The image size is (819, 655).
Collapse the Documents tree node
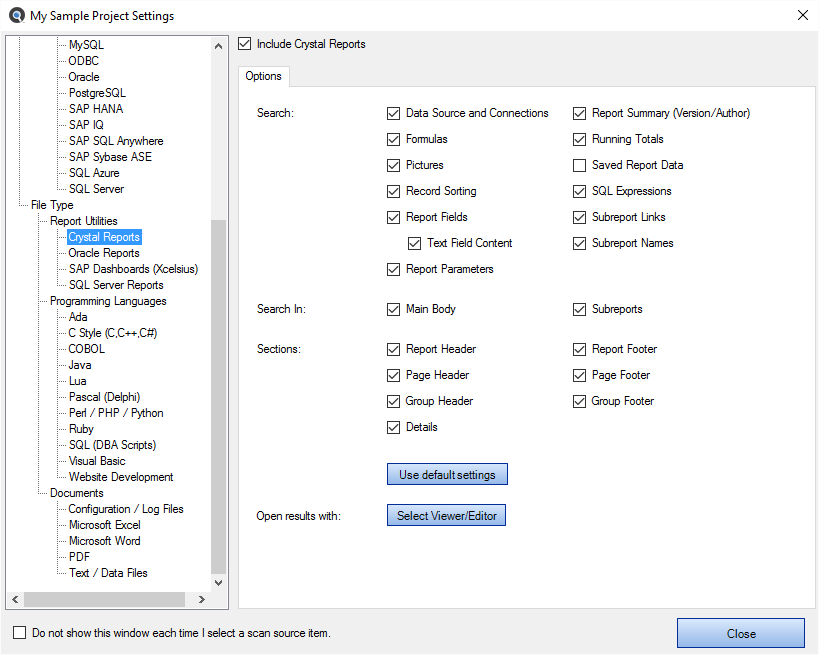tap(77, 493)
